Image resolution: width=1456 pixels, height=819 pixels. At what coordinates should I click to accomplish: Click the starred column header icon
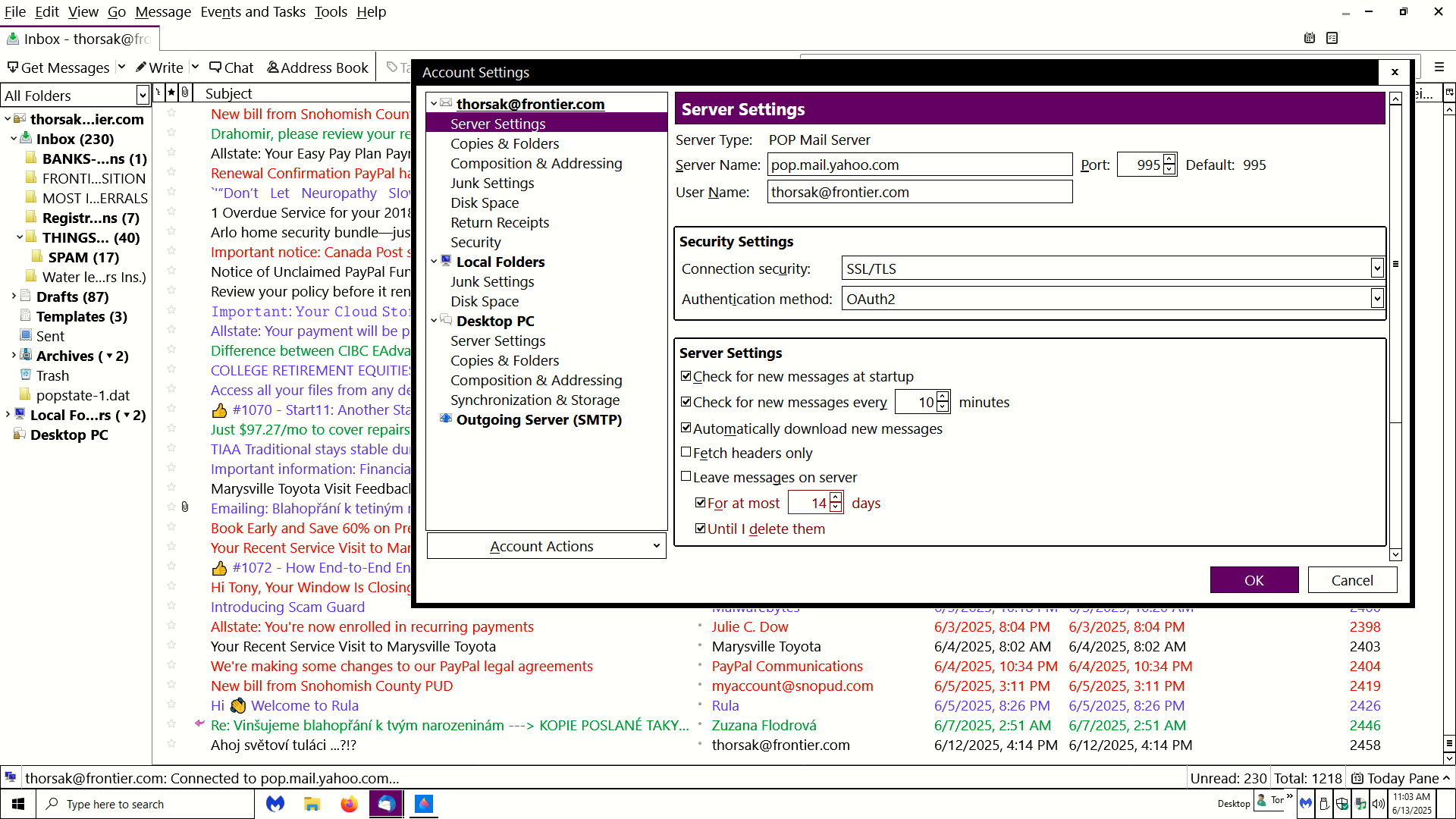[x=172, y=93]
